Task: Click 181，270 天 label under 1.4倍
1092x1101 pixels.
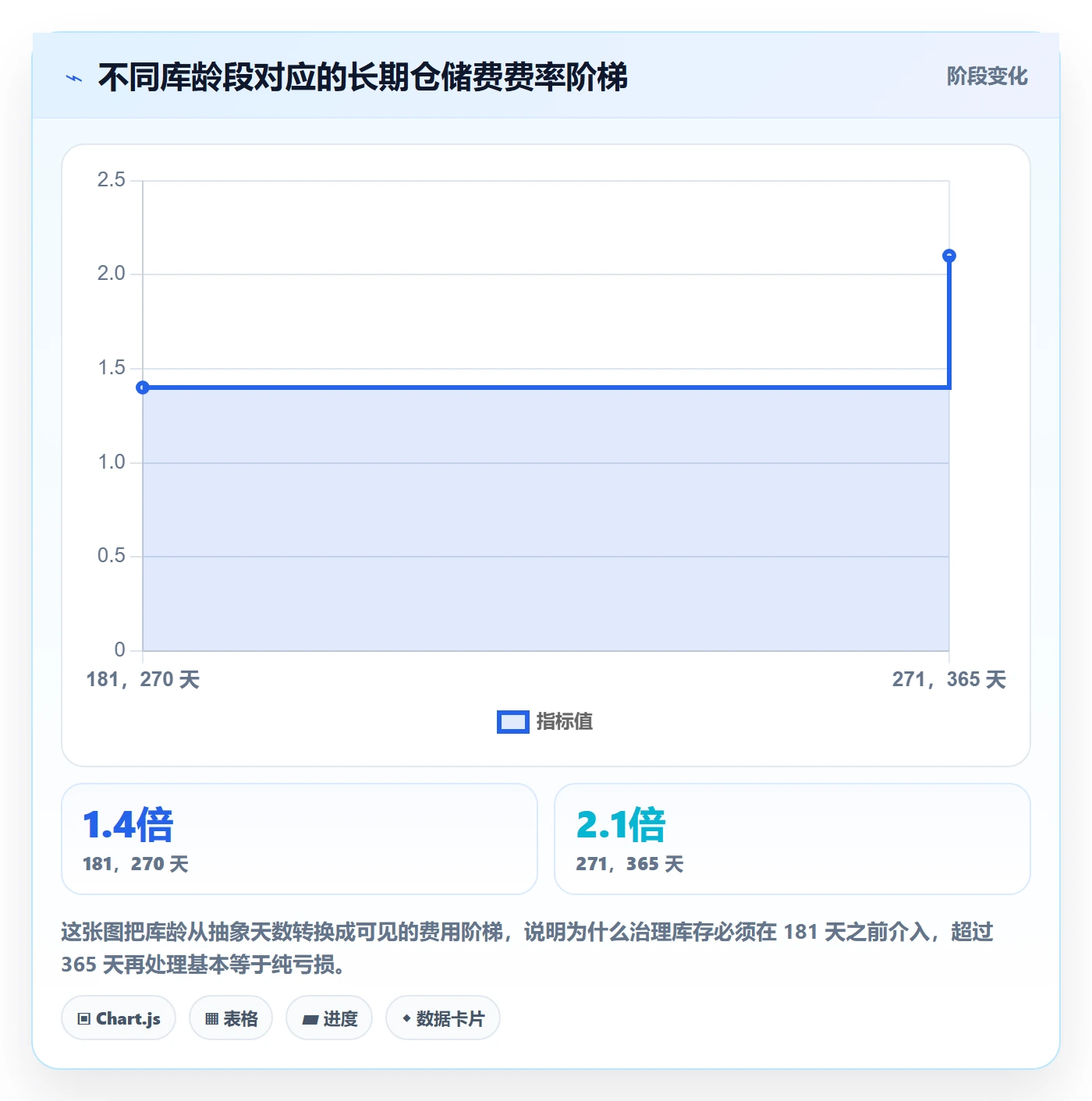Action: click(136, 864)
